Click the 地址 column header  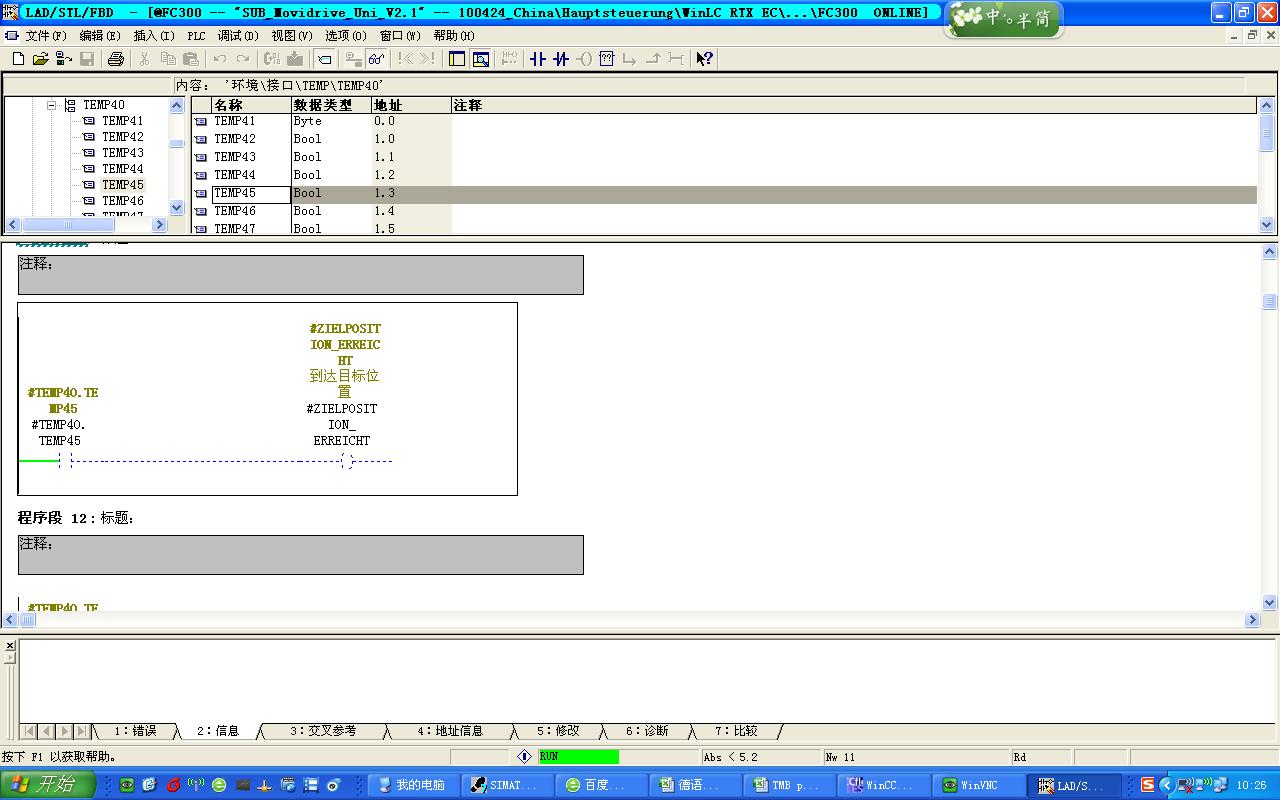point(411,105)
